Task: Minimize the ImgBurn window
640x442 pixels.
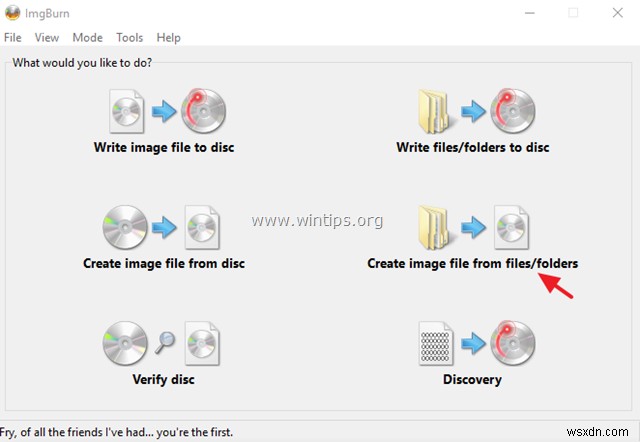Action: pos(530,13)
